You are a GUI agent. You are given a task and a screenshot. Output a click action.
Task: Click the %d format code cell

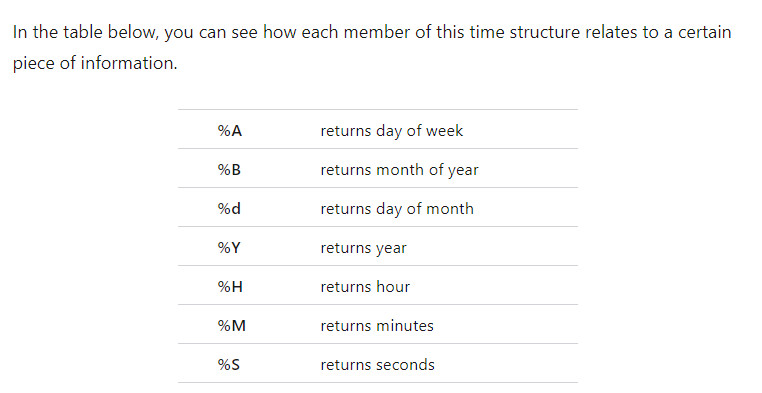pyautogui.click(x=229, y=209)
